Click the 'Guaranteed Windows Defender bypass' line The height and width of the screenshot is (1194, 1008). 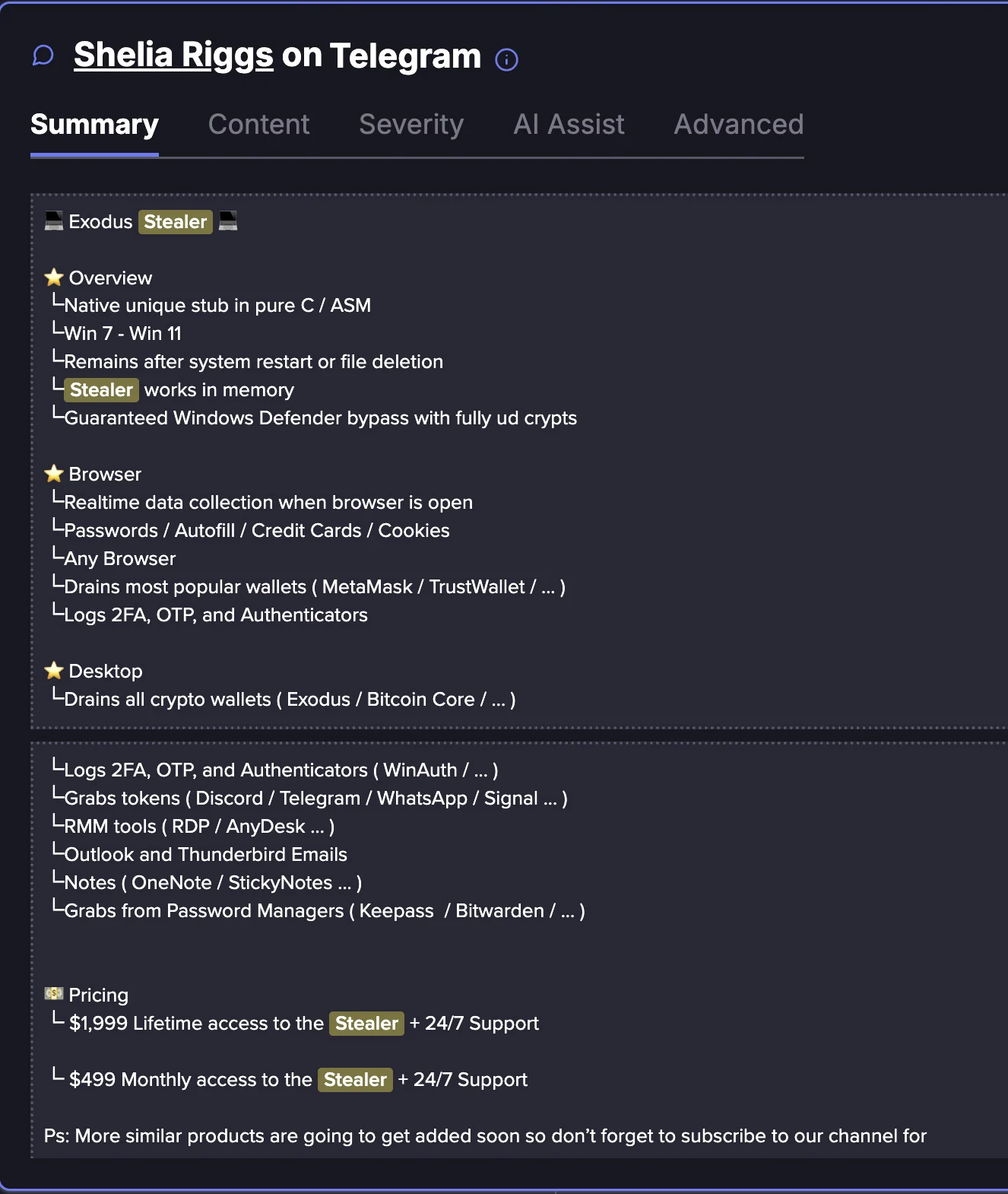click(320, 418)
